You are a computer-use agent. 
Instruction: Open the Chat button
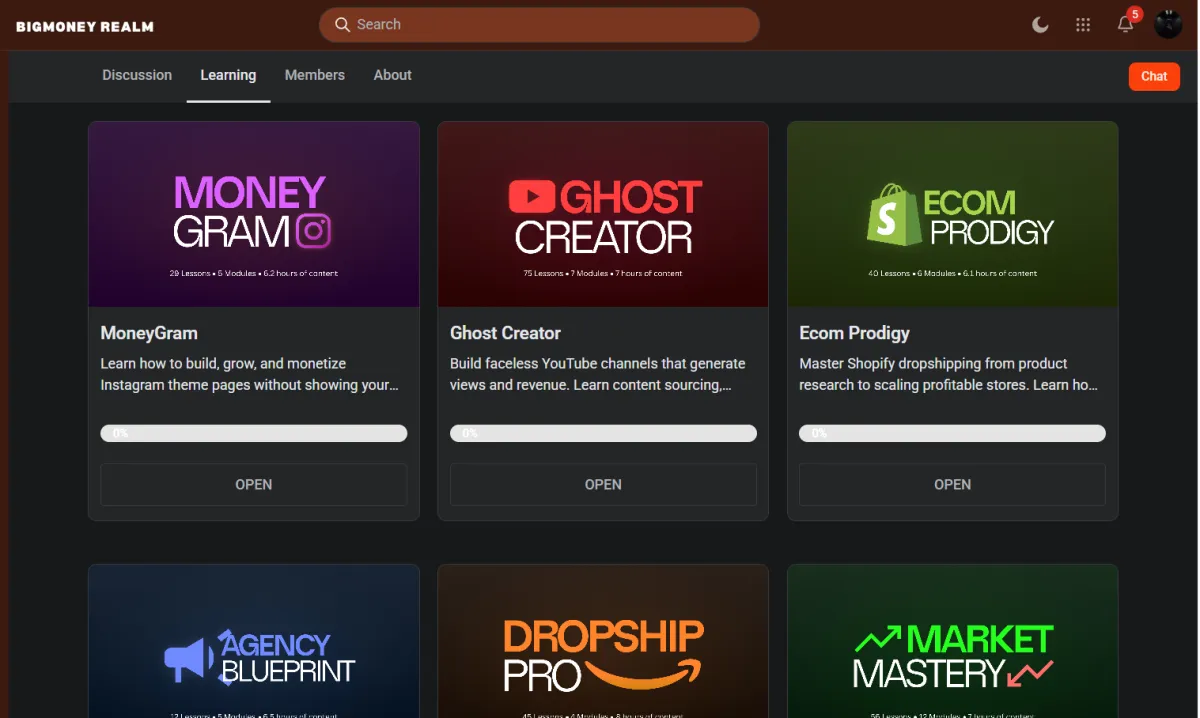click(x=1154, y=76)
